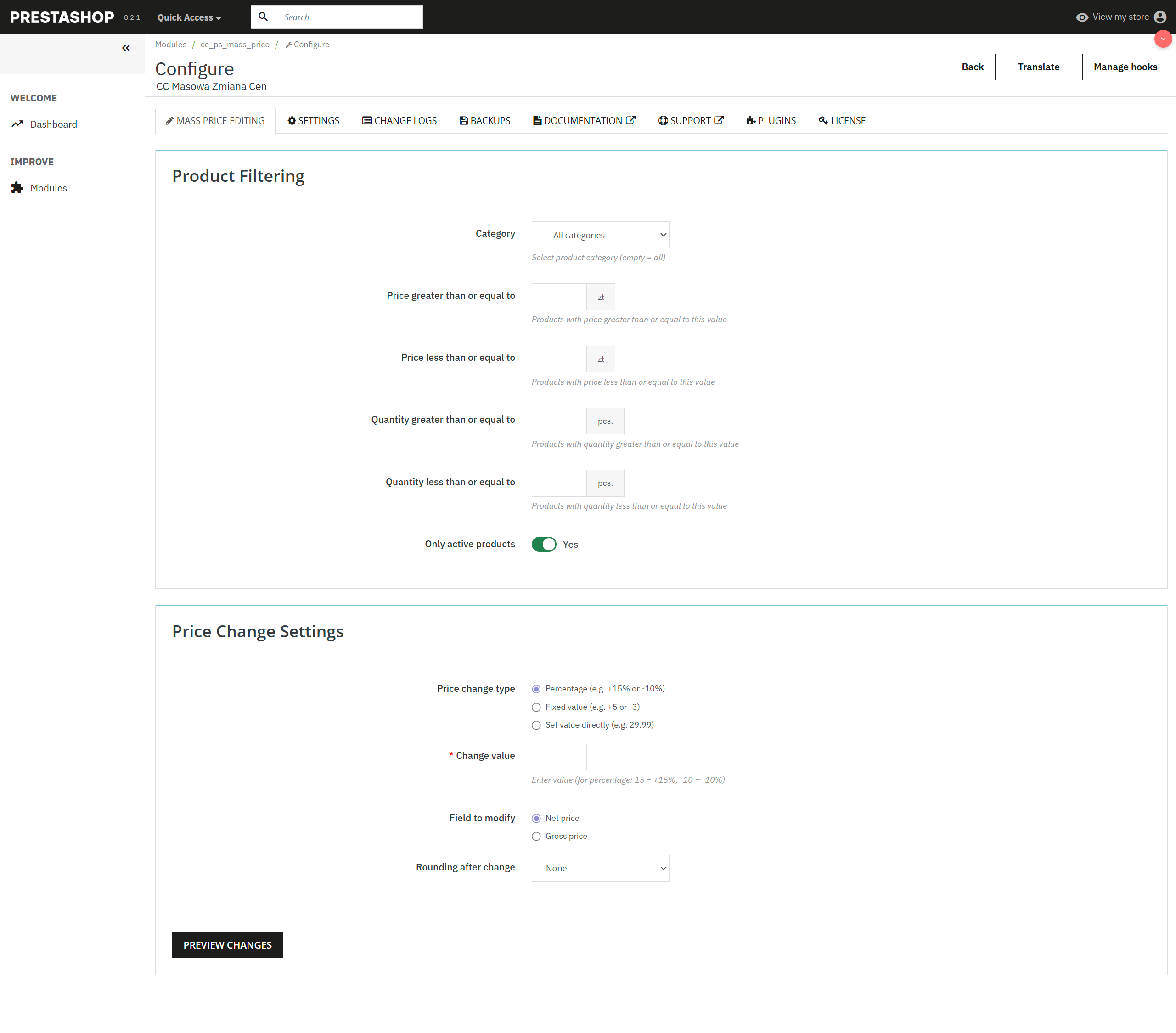1176x1033 pixels.
Task: Click the Modules puzzle piece icon
Action: click(x=17, y=188)
